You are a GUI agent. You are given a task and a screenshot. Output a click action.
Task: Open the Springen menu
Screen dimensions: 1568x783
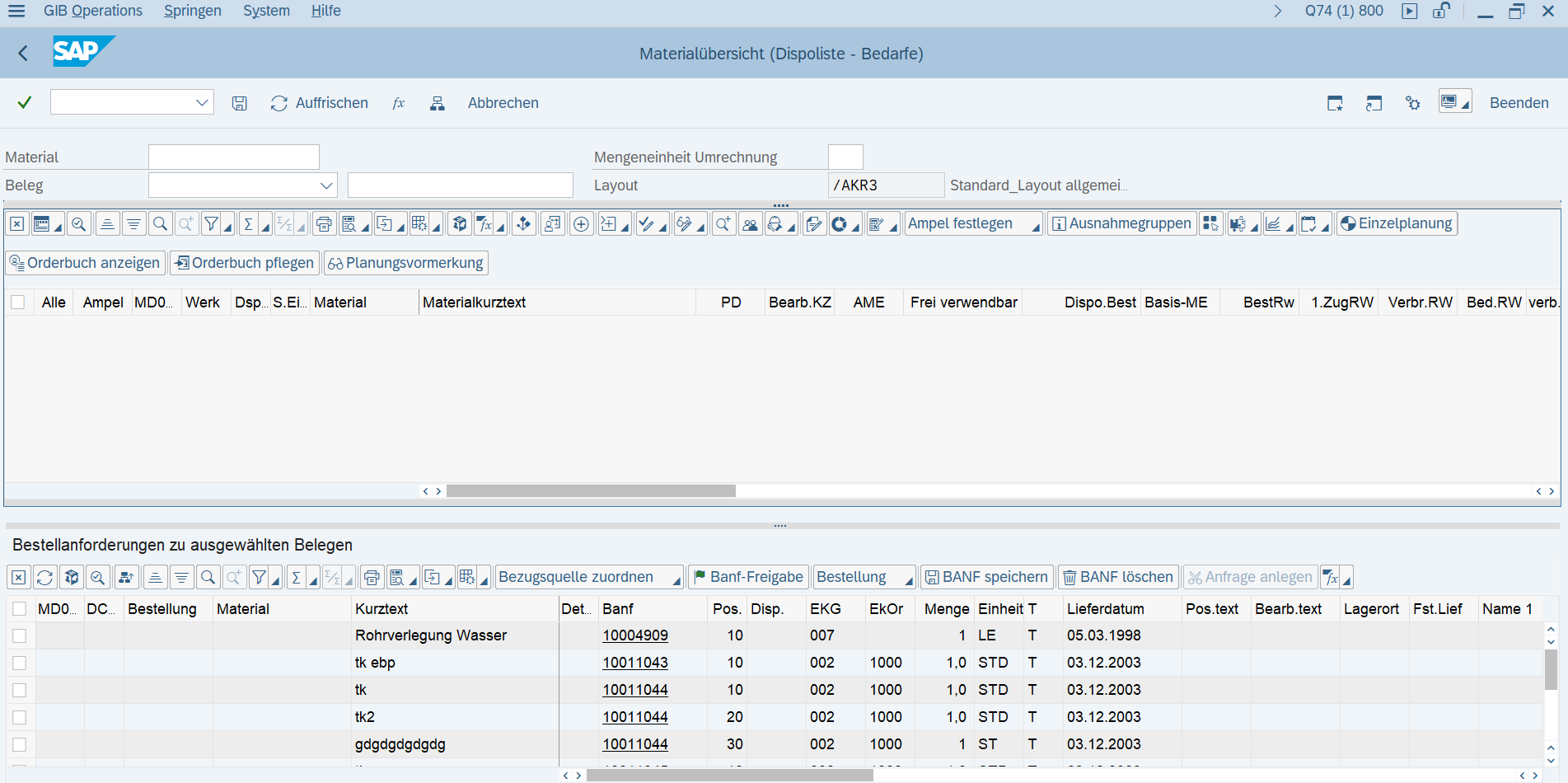(192, 11)
